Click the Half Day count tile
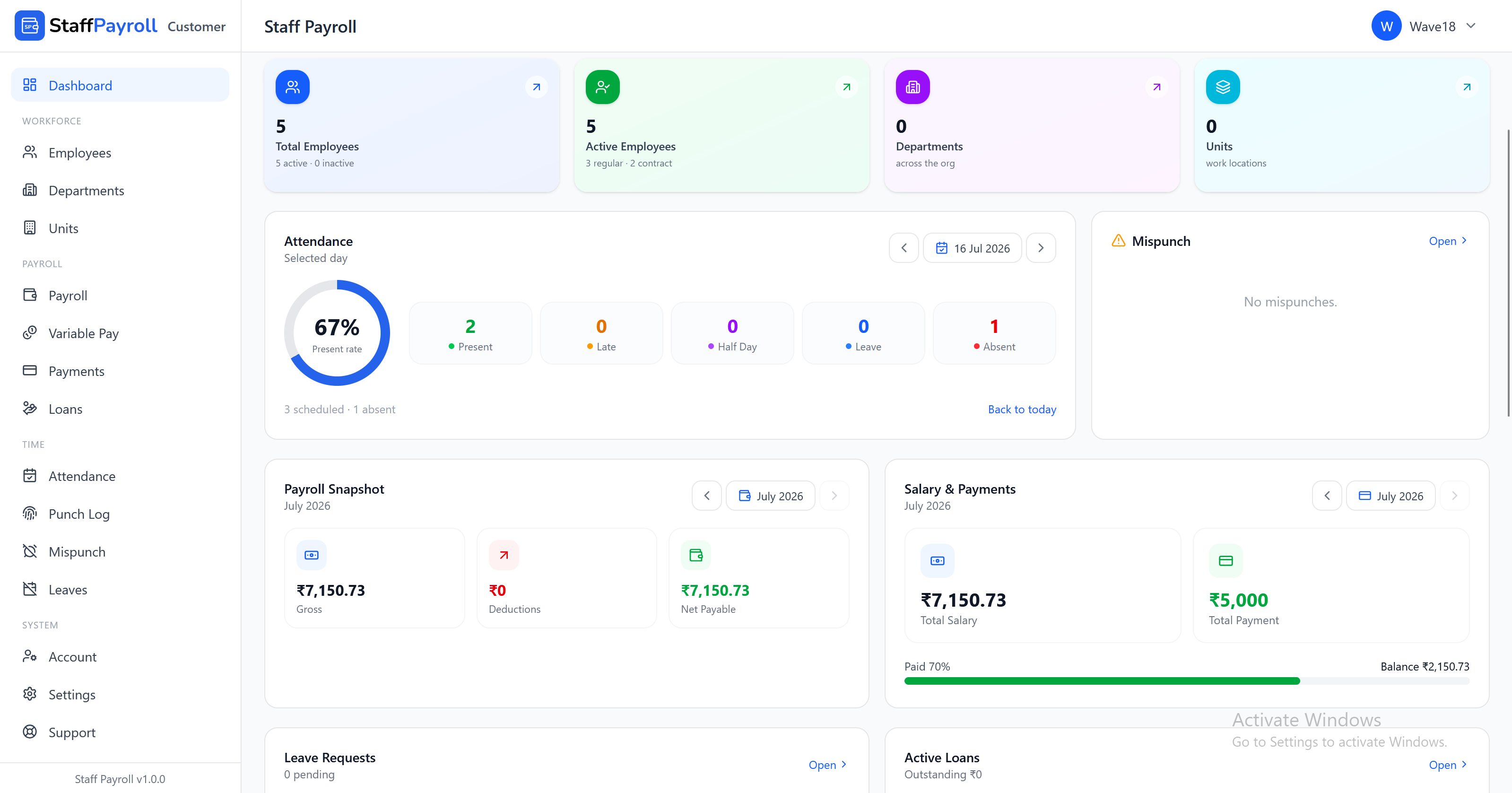 [732, 333]
